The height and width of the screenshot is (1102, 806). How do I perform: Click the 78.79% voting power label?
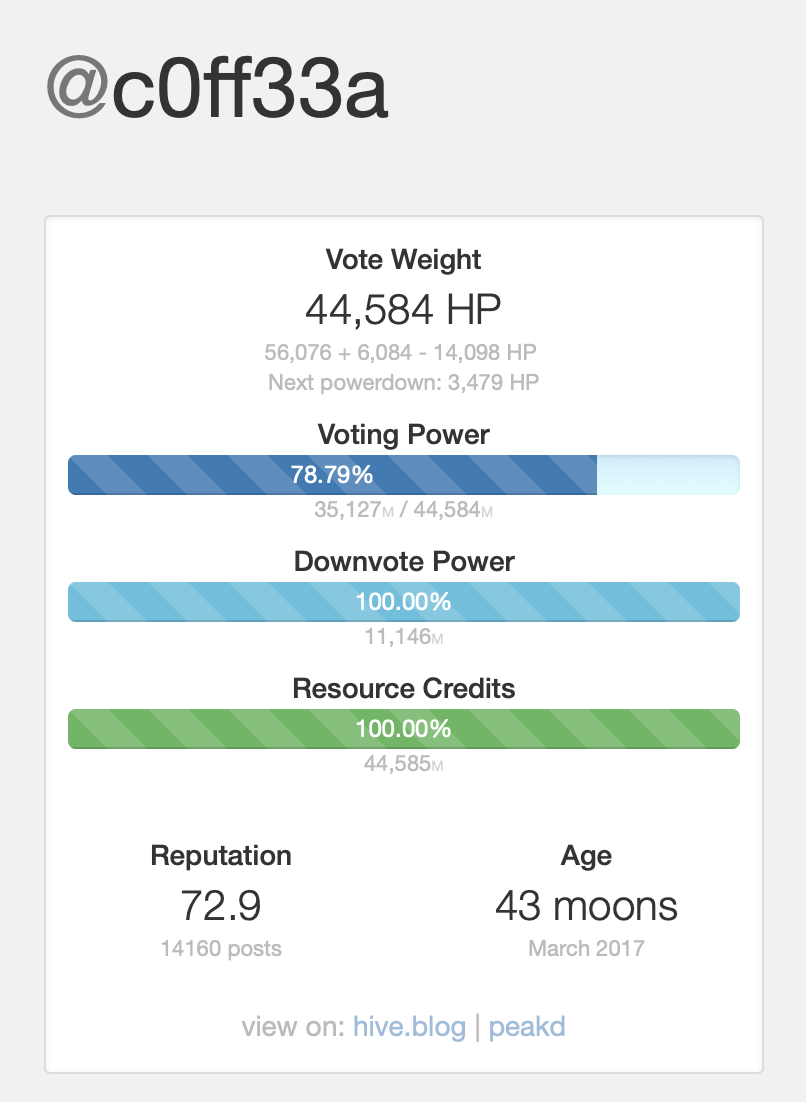click(332, 475)
